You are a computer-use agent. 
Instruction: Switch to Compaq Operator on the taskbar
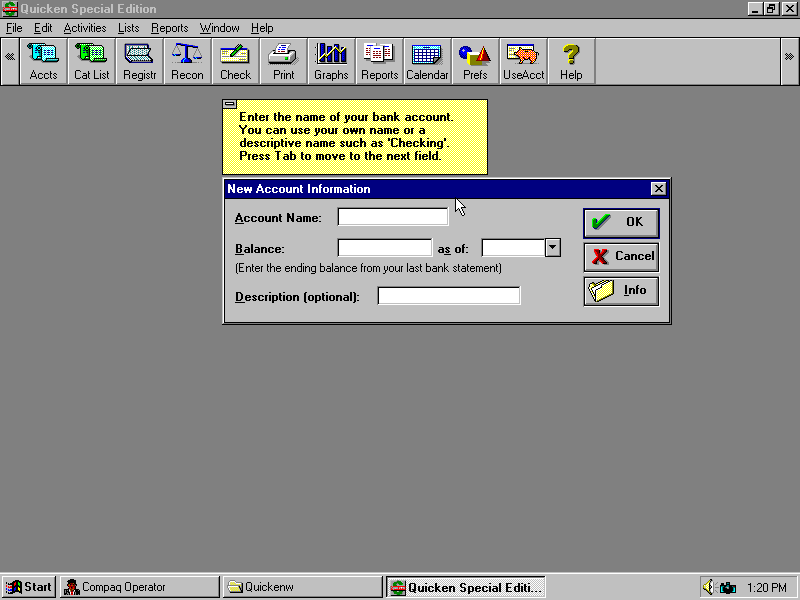click(140, 587)
